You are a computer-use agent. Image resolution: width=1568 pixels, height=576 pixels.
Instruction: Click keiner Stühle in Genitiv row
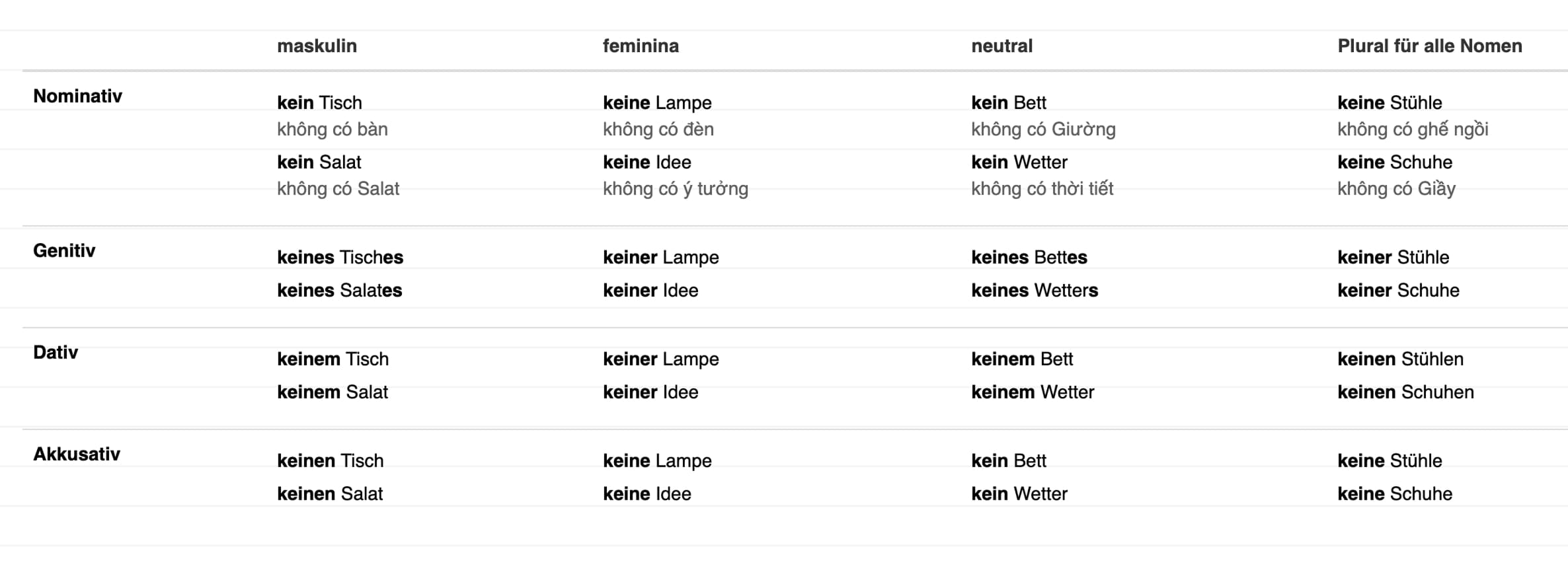1393,258
